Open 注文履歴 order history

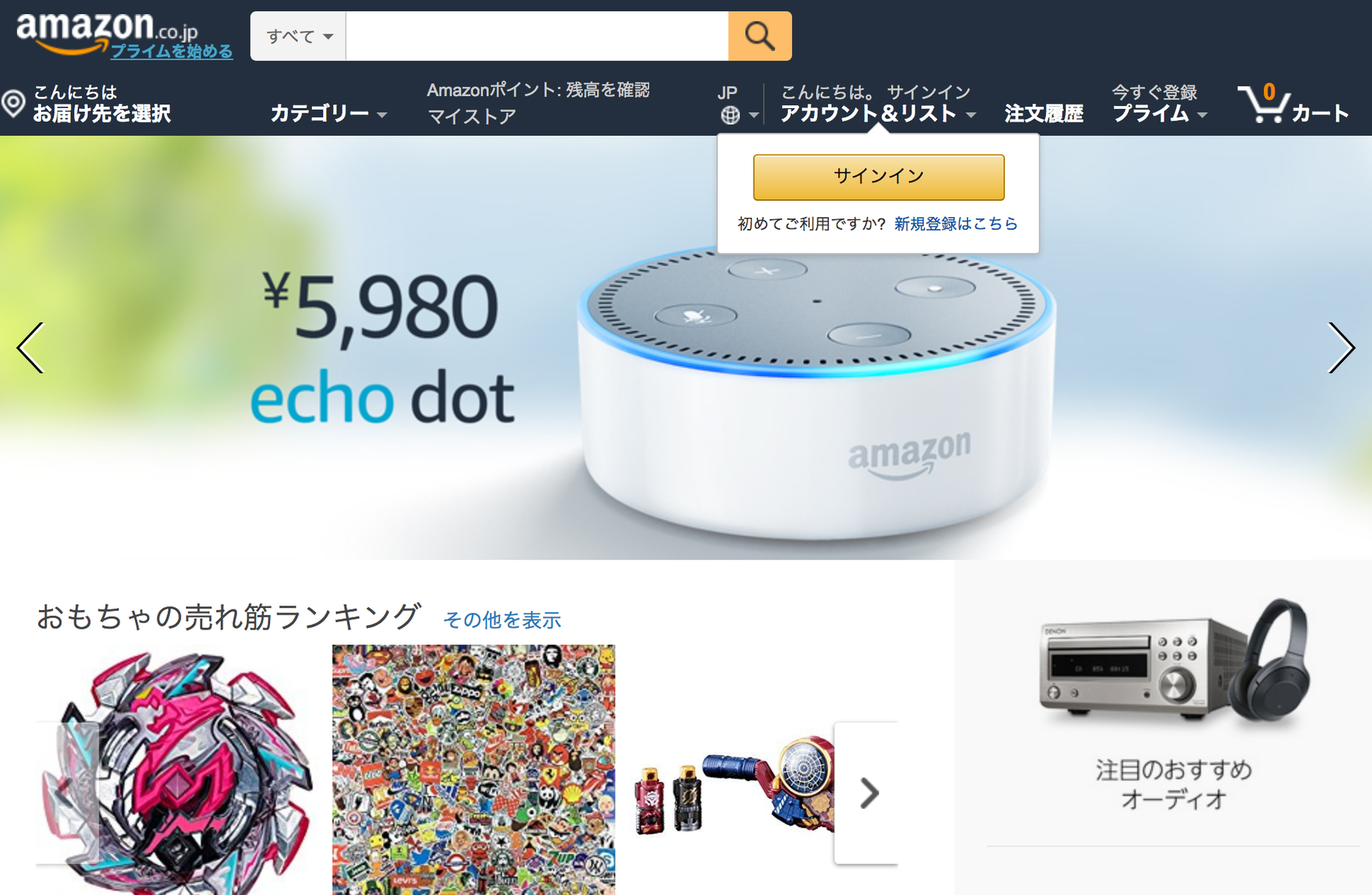[x=1044, y=113]
